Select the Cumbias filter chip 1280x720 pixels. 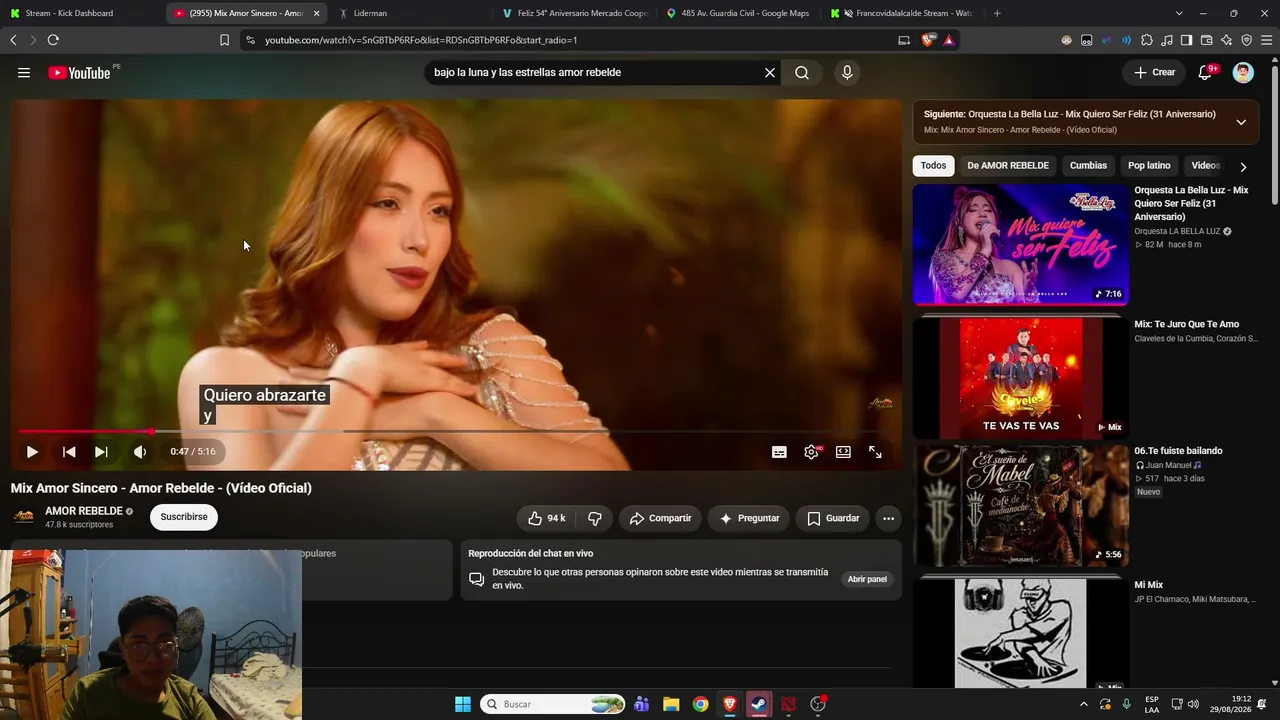point(1088,166)
